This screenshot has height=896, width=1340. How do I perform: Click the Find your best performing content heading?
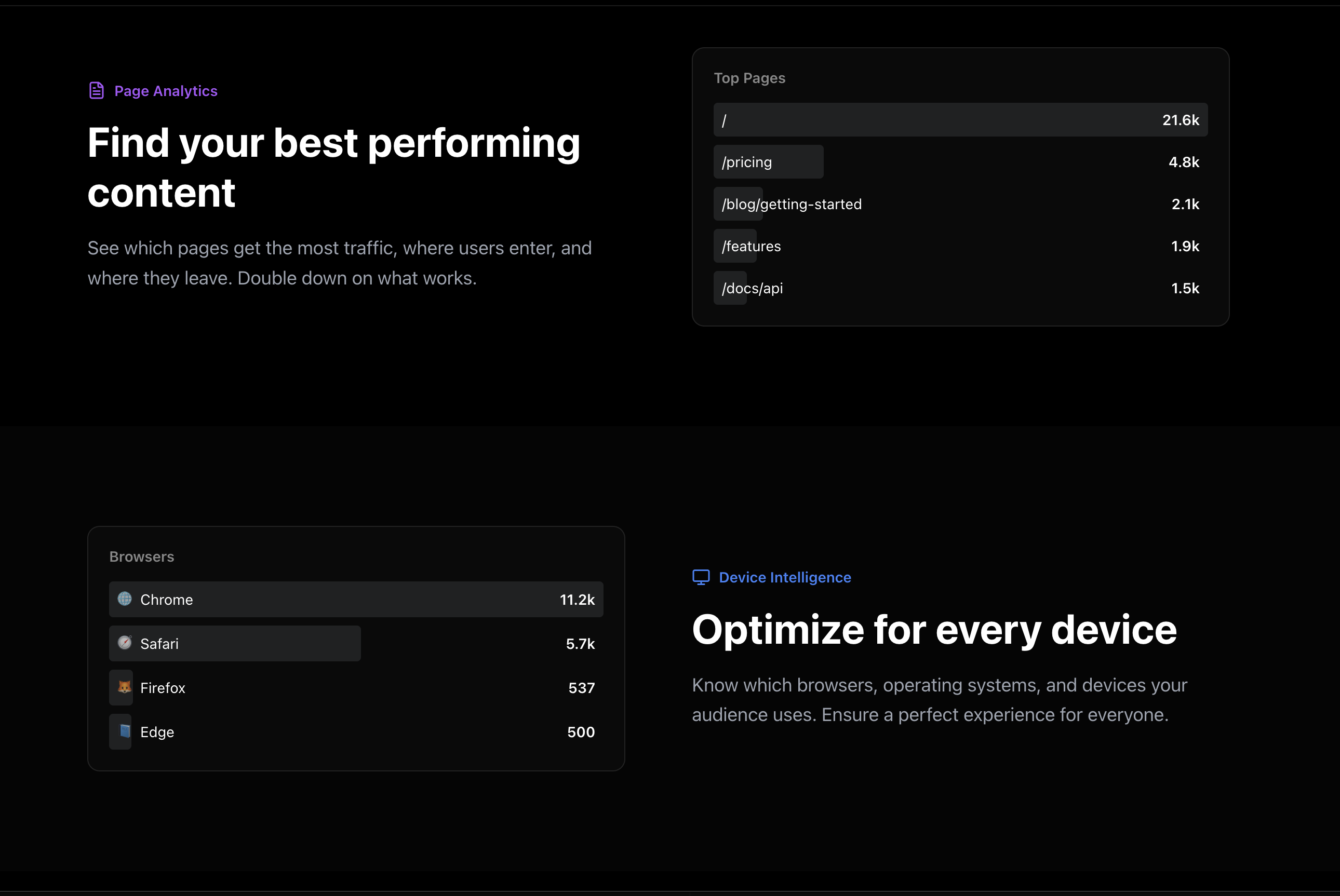(x=334, y=167)
